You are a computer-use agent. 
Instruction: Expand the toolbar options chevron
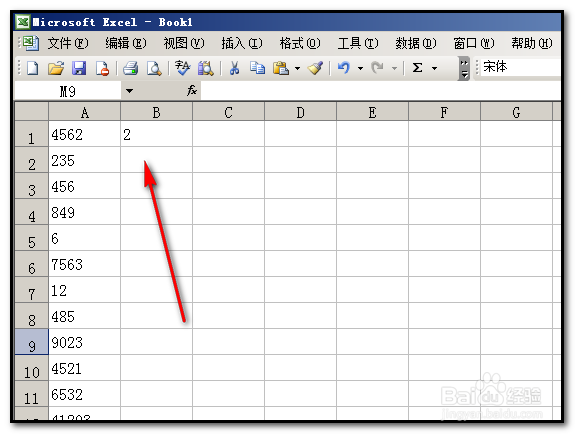click(x=464, y=68)
